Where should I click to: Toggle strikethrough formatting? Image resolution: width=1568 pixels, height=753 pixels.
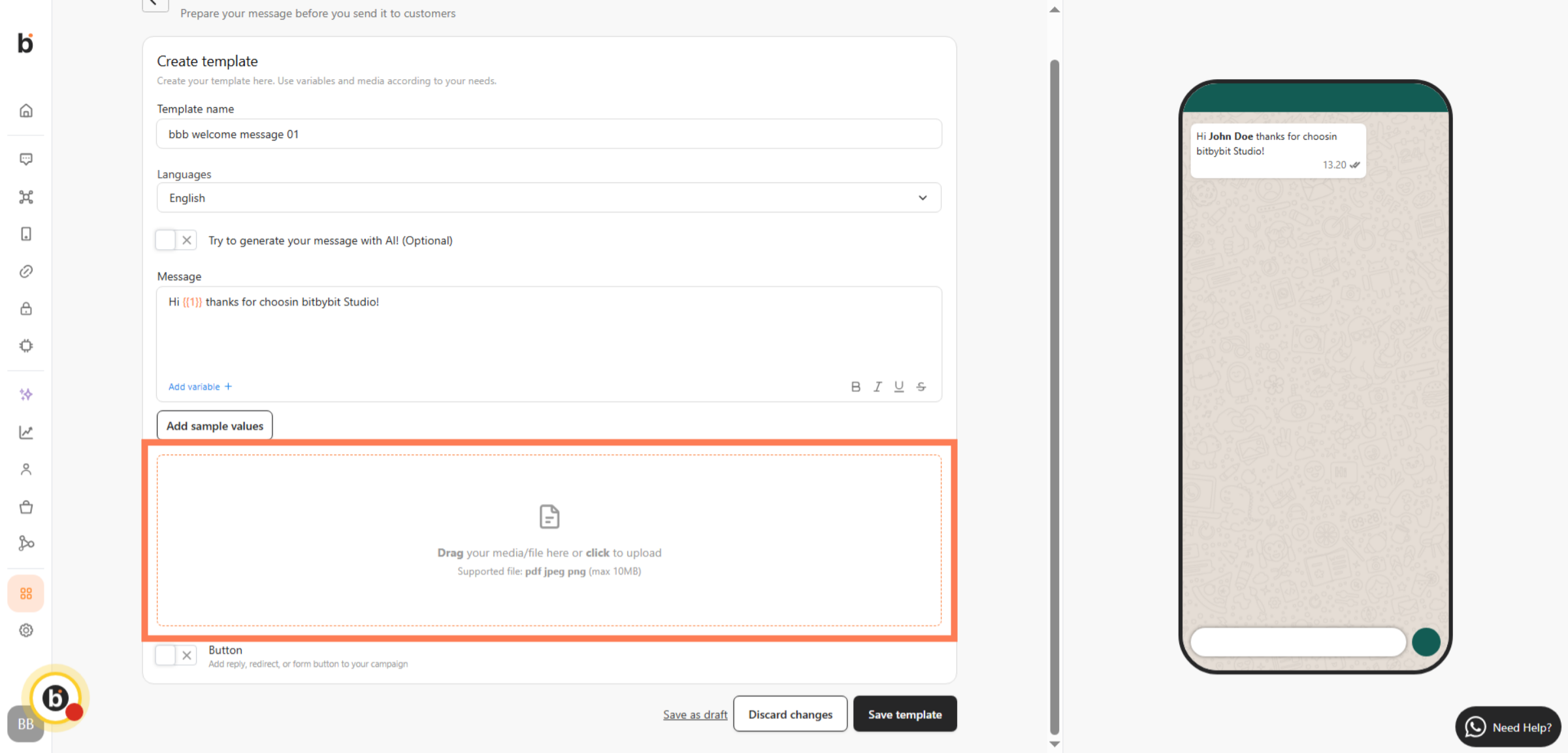921,387
